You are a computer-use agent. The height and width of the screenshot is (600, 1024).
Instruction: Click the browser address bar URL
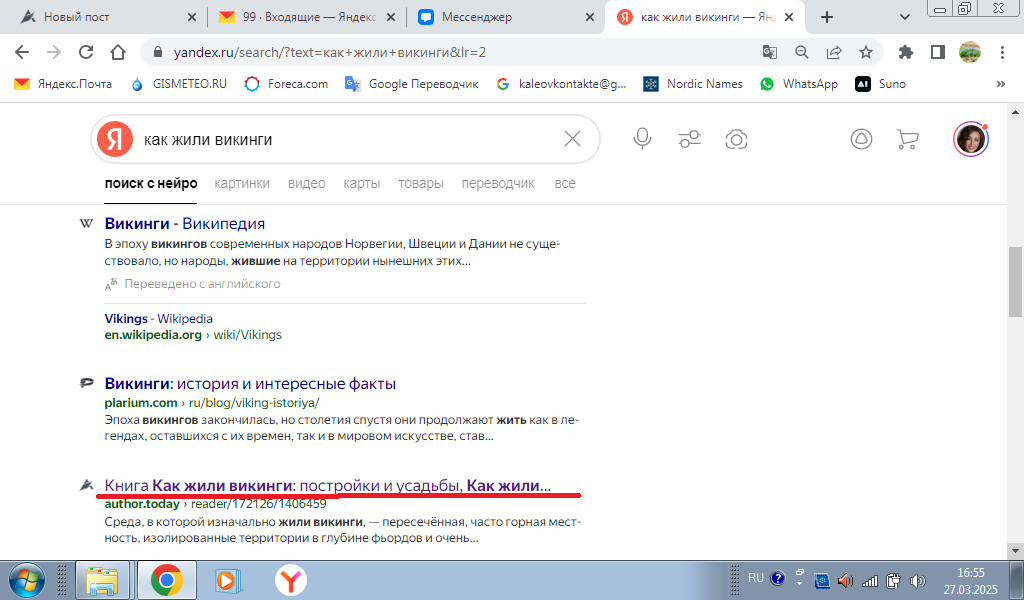(x=330, y=52)
